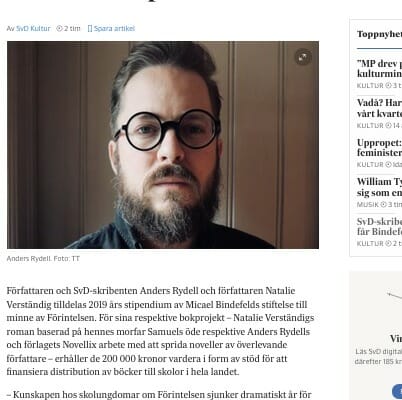The image size is (402, 400).
Task: Click the Toppnyheter section heading
Action: coord(379,34)
